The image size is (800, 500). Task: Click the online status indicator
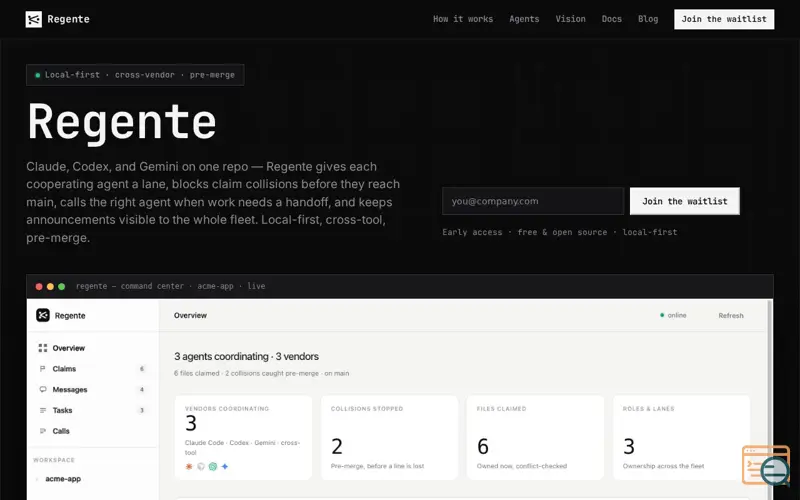673,315
